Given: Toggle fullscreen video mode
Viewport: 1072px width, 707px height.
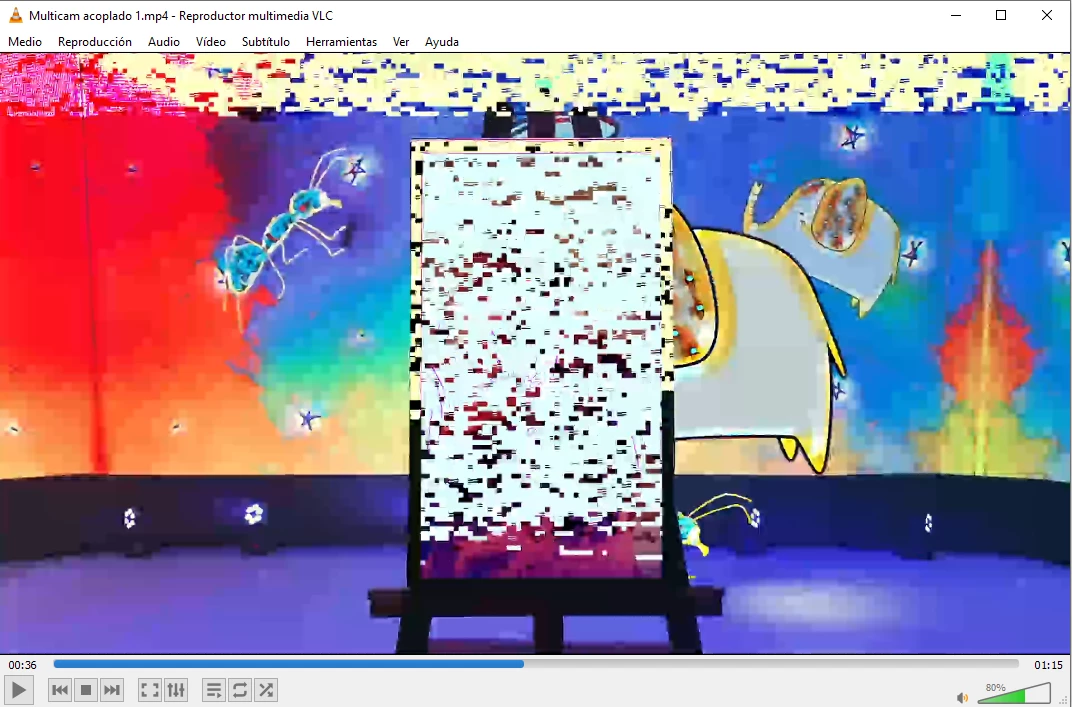Looking at the screenshot, I should coord(150,690).
